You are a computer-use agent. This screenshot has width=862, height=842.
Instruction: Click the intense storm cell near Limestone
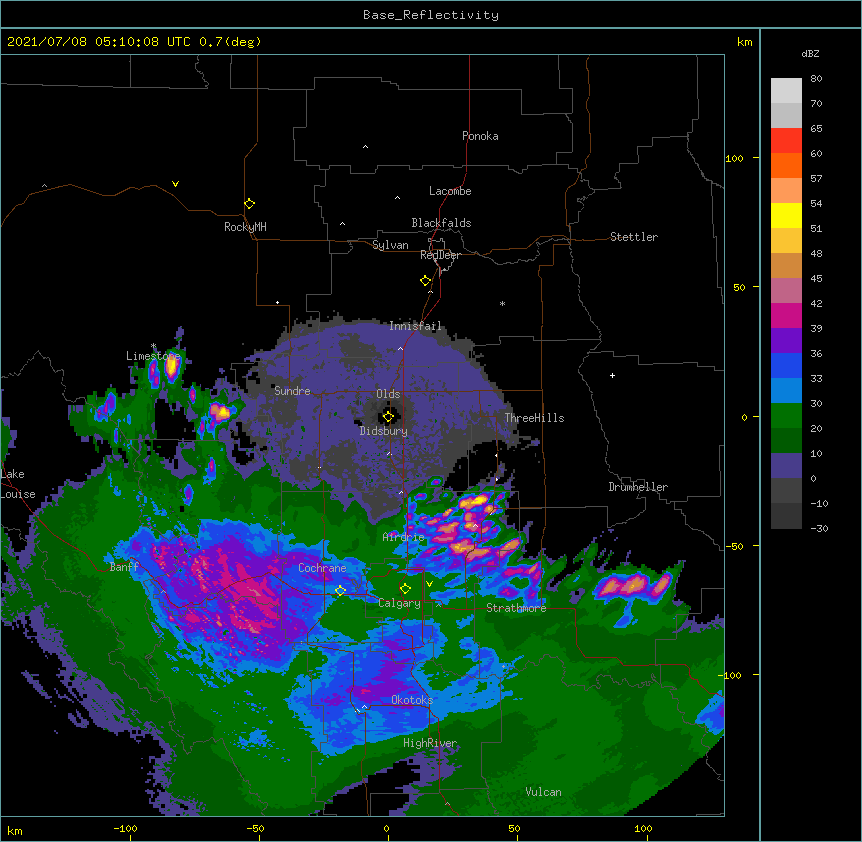click(x=172, y=367)
